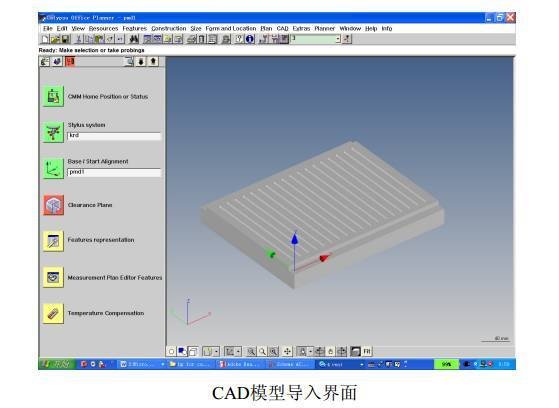Image resolution: width=559 pixels, height=408 pixels.
Task: Click the binoculars search icon in toolbar
Action: (134, 39)
